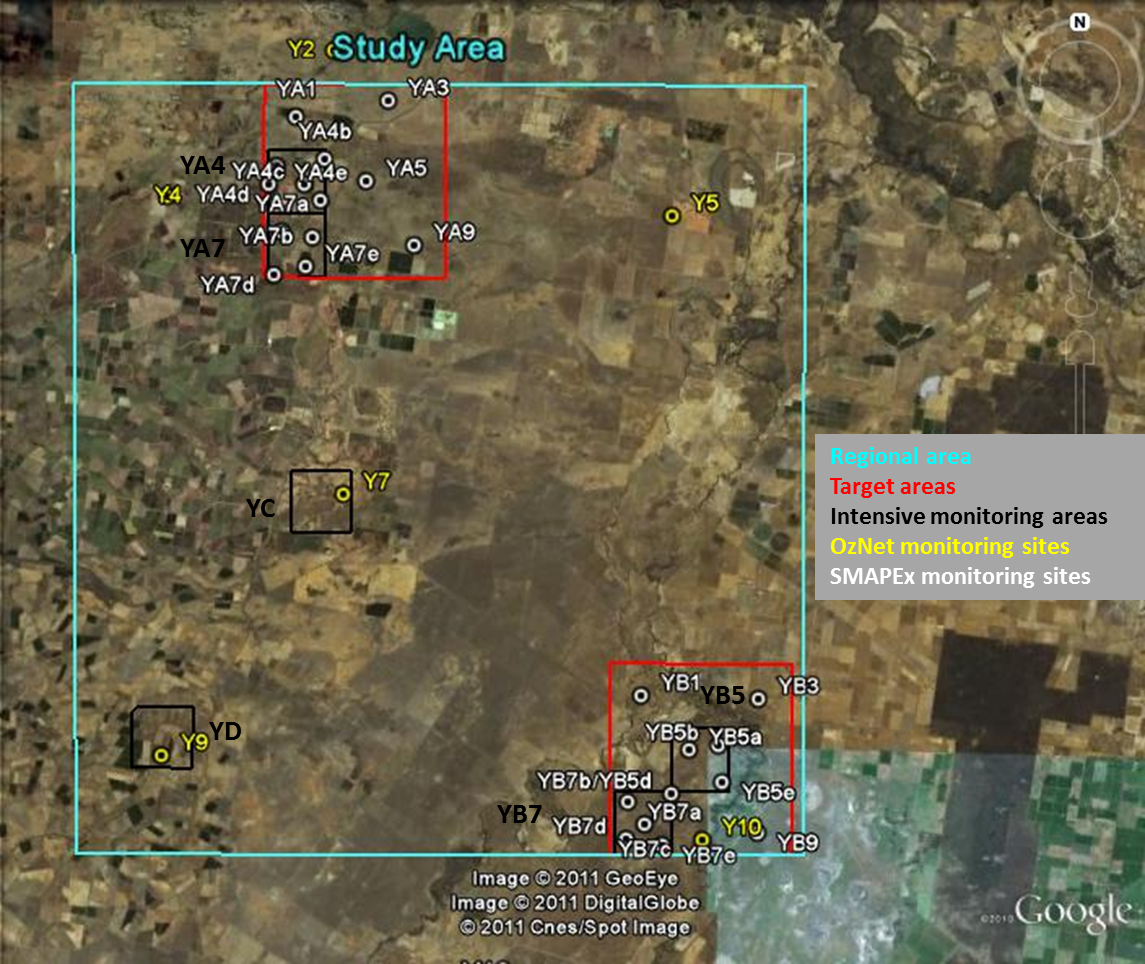The width and height of the screenshot is (1145, 964).
Task: Select the yellow Y5 OzNet site marker
Action: (x=672, y=215)
